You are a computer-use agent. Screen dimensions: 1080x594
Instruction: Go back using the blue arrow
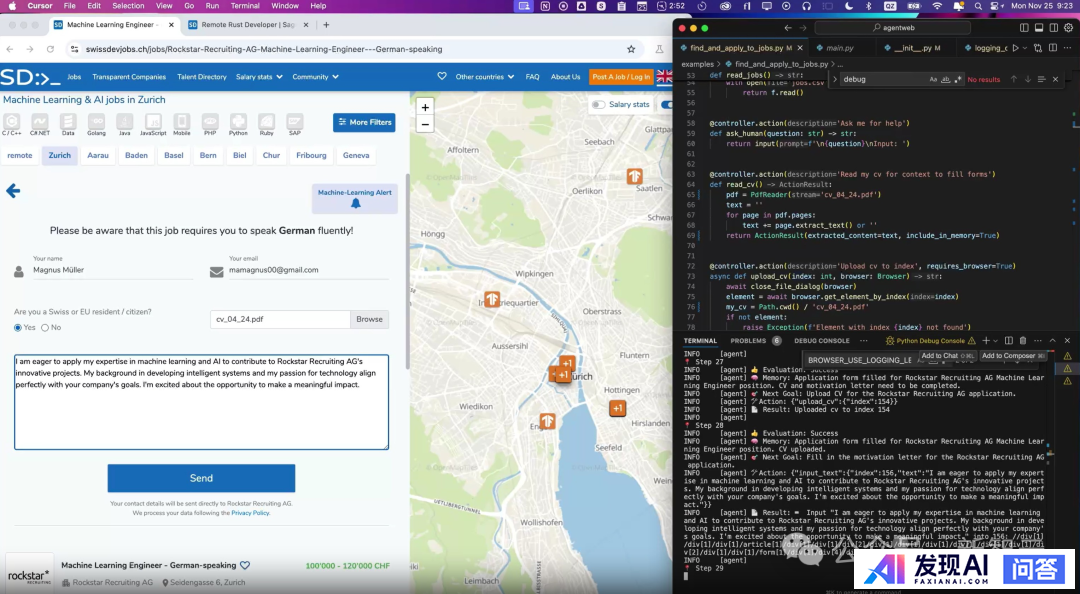point(13,191)
